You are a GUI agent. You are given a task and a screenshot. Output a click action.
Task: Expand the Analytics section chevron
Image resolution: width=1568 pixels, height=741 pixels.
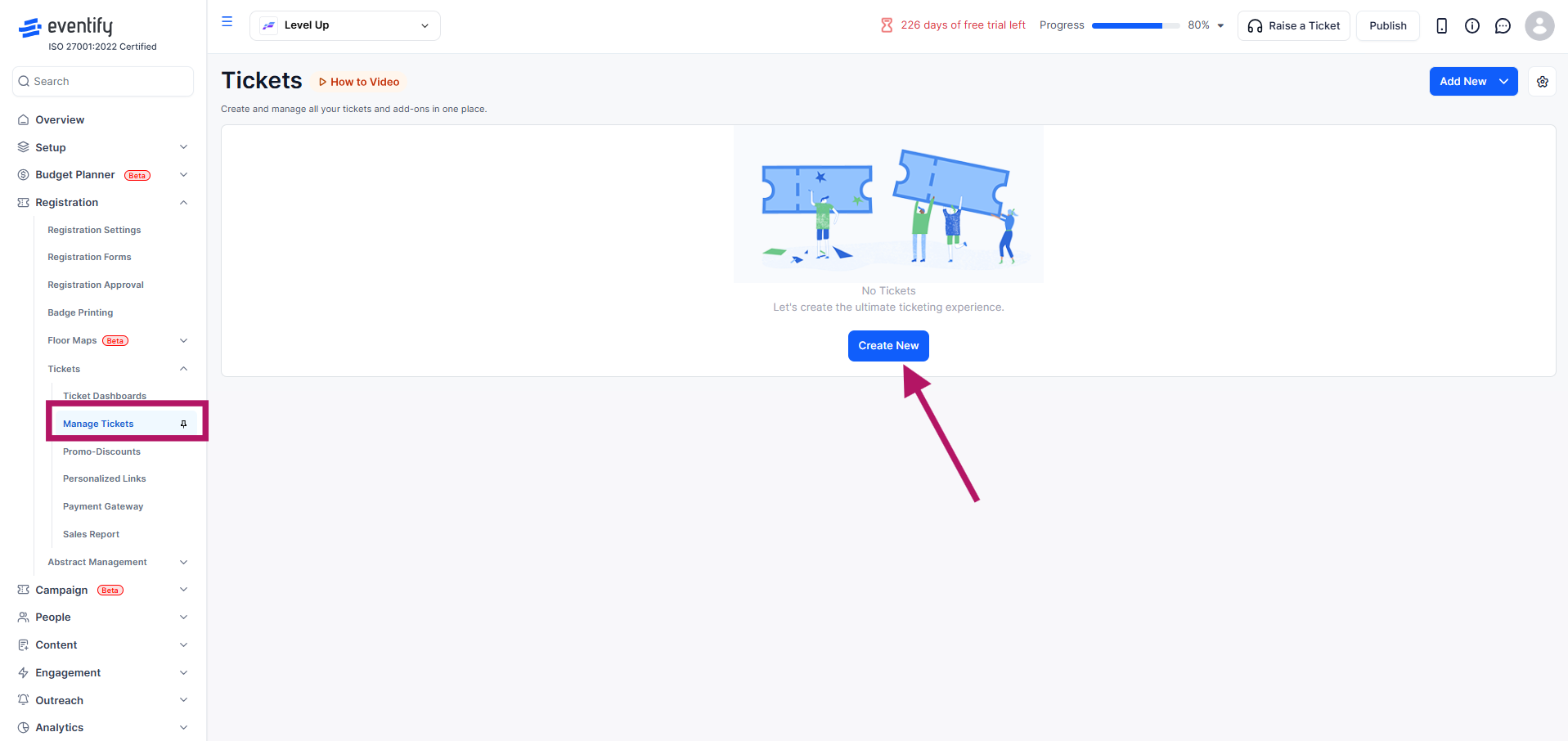click(x=183, y=727)
